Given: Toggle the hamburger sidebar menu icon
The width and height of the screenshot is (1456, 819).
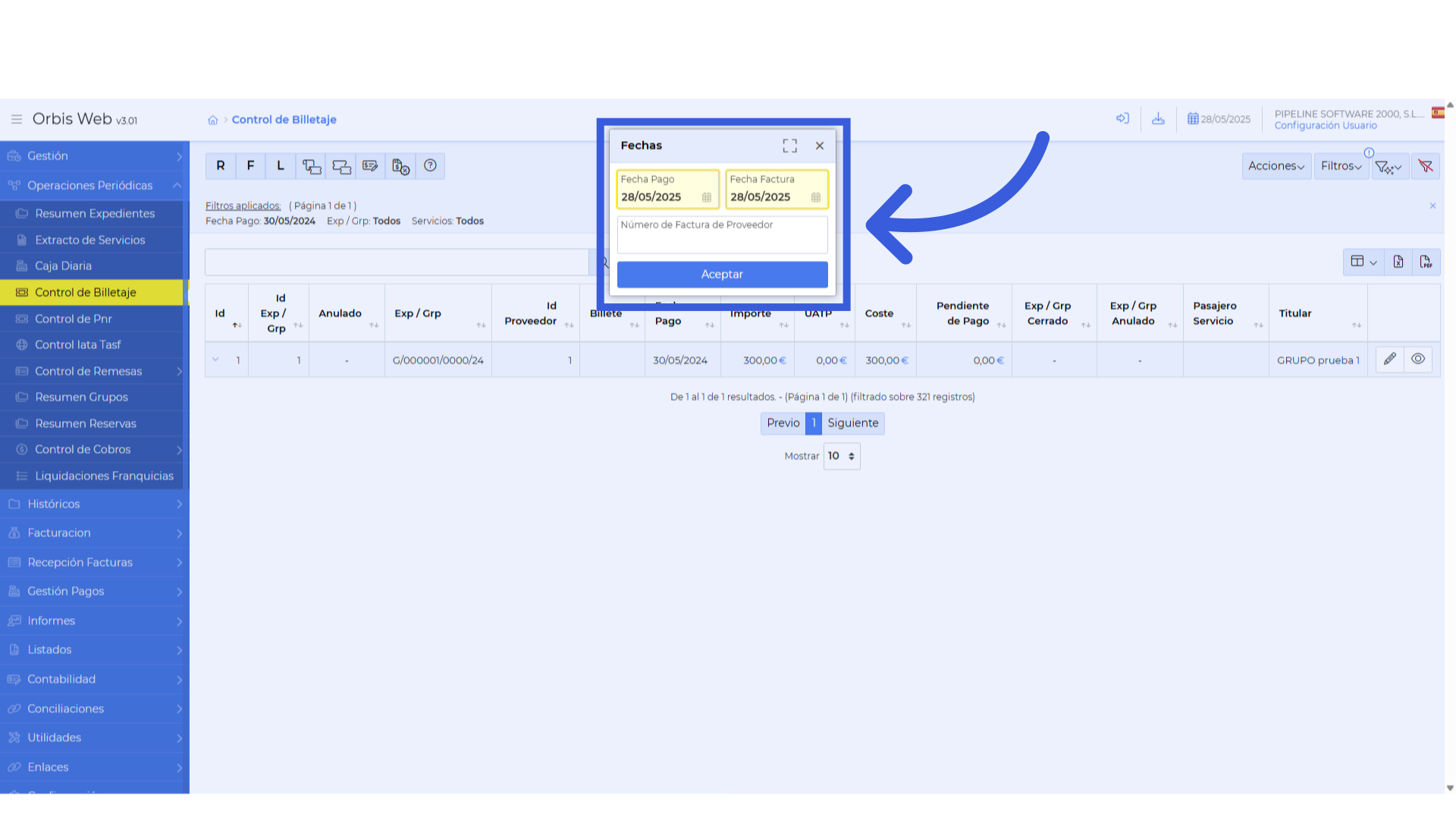Looking at the screenshot, I should point(16,120).
